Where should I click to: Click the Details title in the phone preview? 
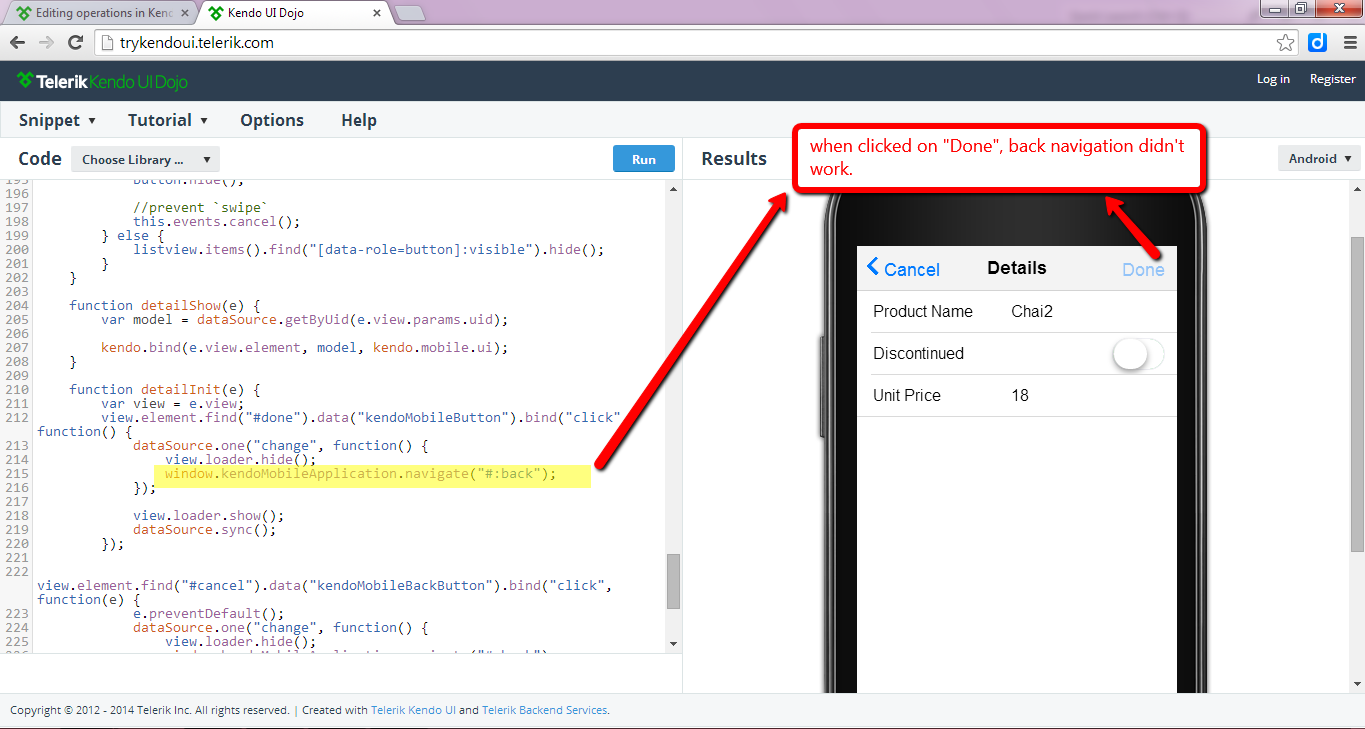tap(1017, 268)
